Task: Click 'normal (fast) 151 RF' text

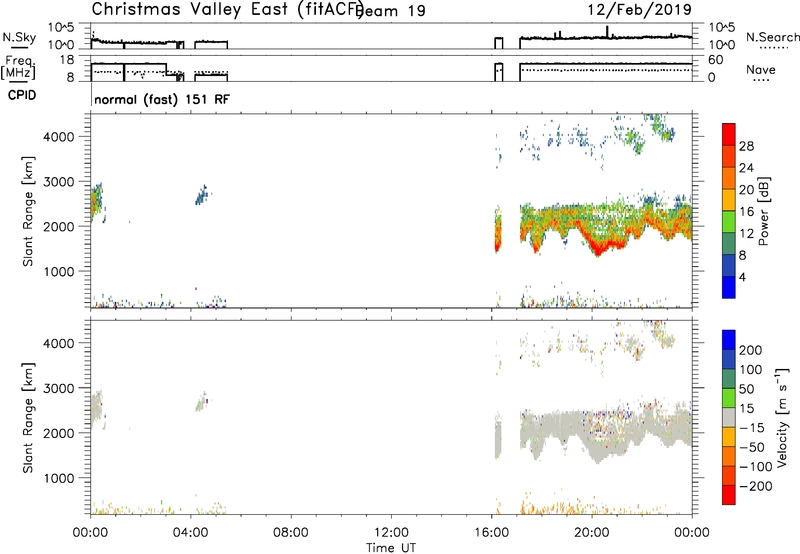Action: tap(162, 99)
